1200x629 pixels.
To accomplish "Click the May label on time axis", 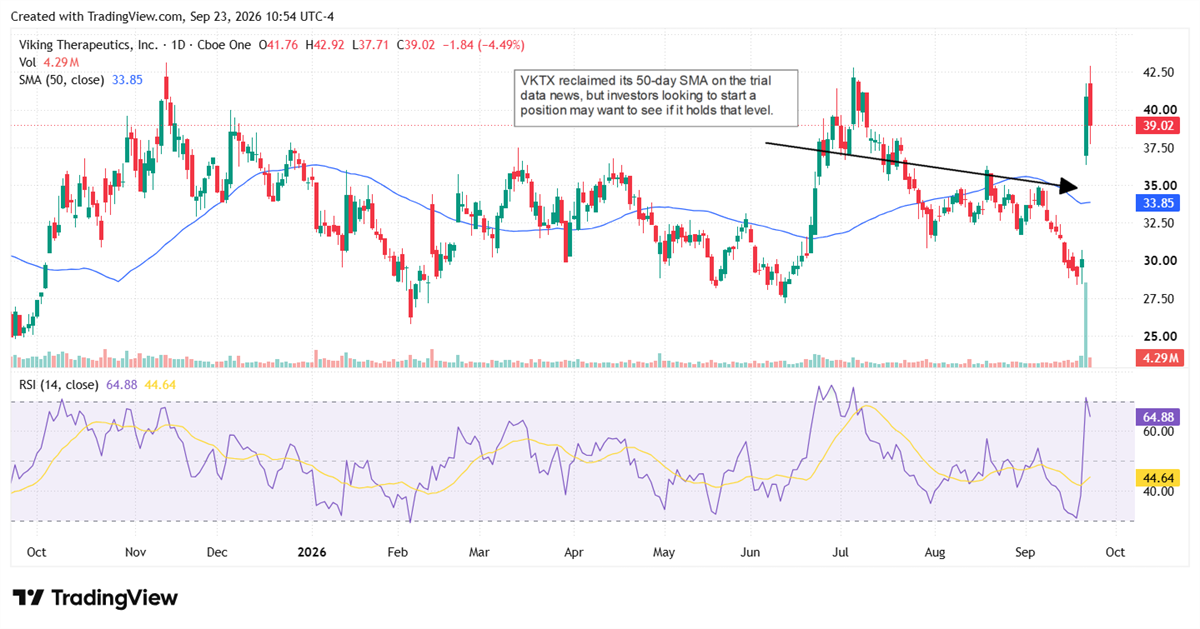I will 665,551.
